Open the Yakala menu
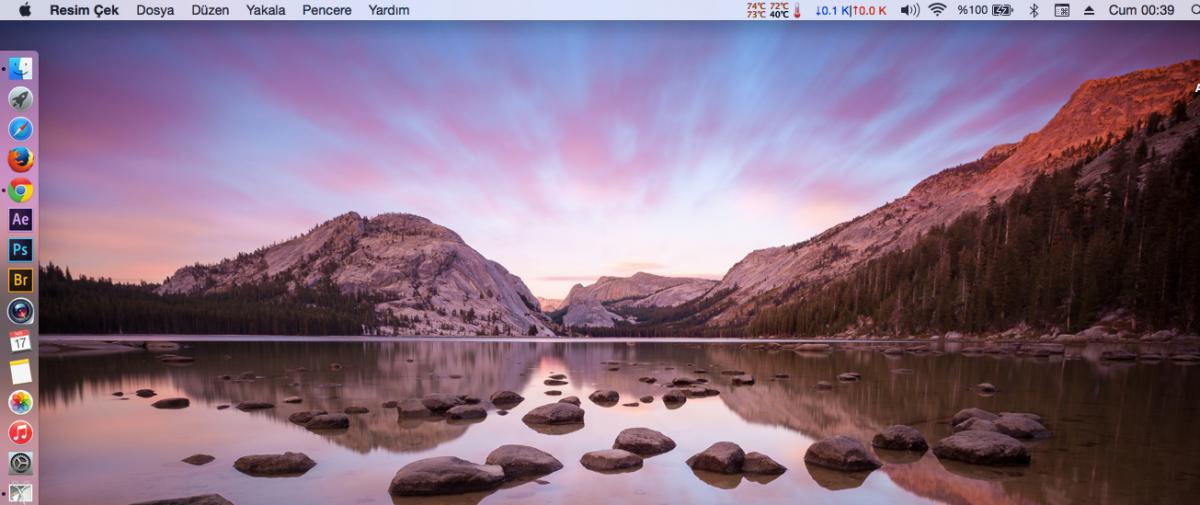Screen dimensions: 1200x505 click(265, 10)
